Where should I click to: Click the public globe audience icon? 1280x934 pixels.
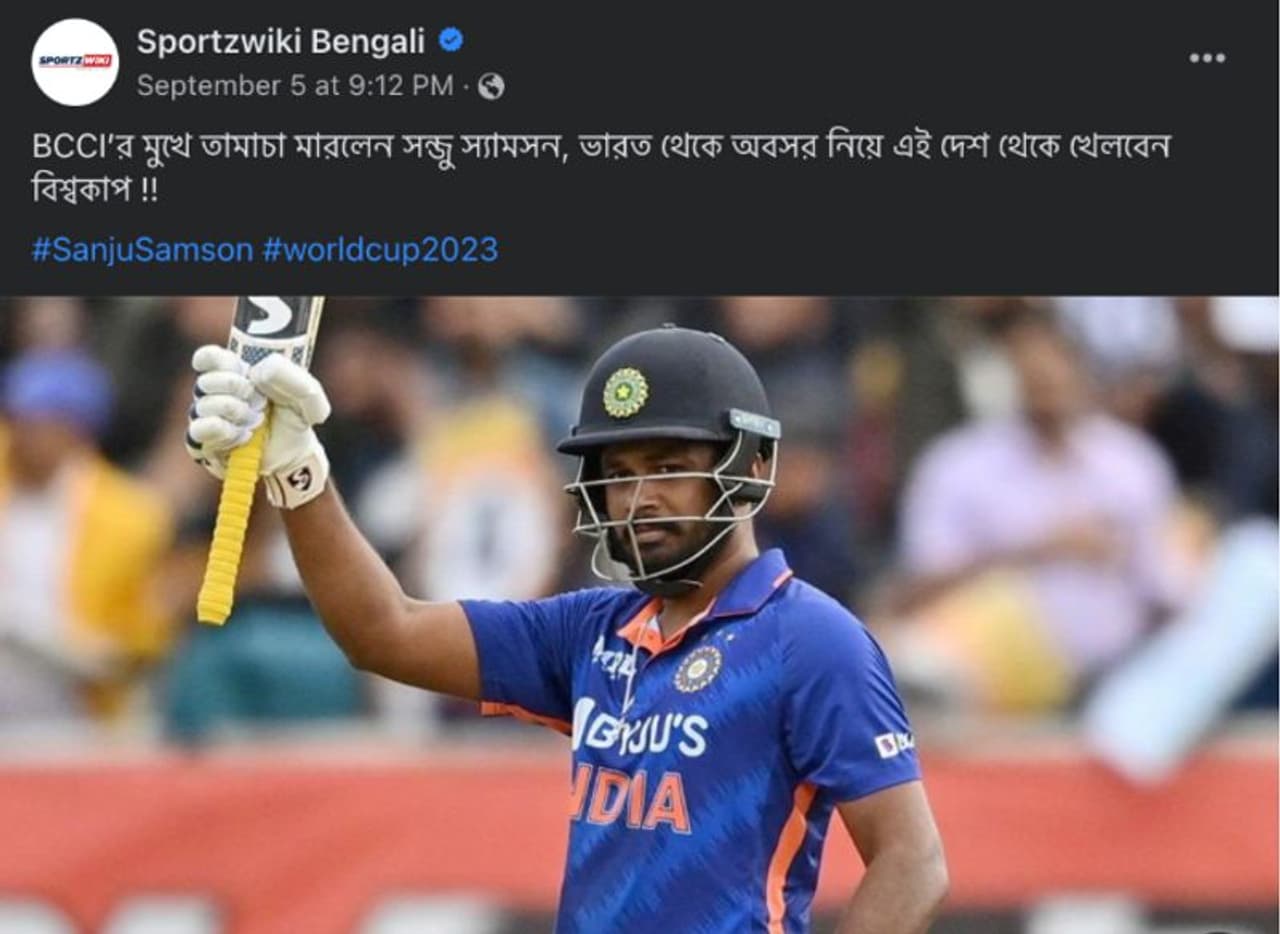tap(491, 87)
